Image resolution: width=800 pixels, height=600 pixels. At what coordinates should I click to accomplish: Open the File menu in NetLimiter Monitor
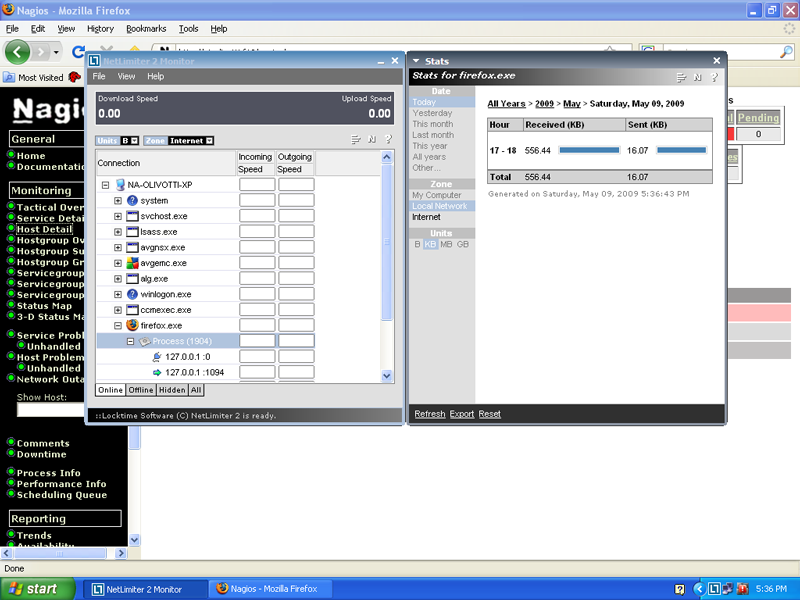click(x=99, y=77)
